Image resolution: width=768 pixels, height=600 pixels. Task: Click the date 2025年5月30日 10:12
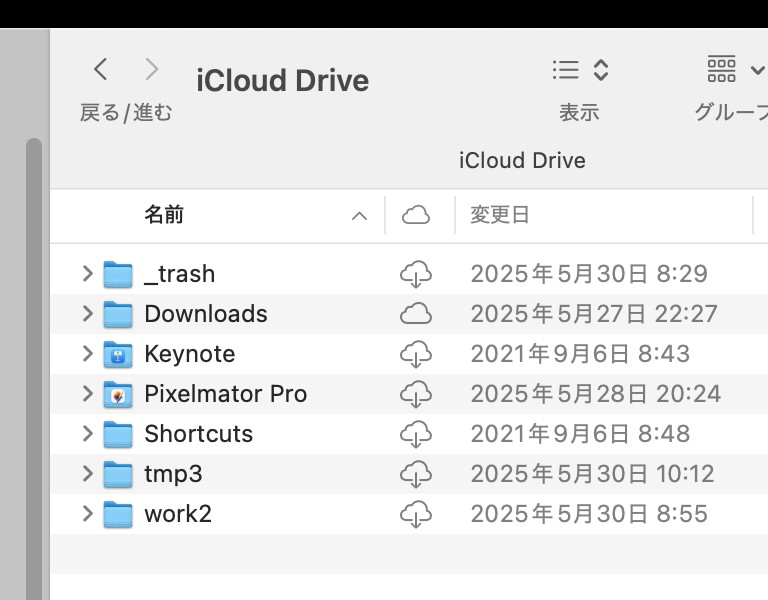coord(593,474)
